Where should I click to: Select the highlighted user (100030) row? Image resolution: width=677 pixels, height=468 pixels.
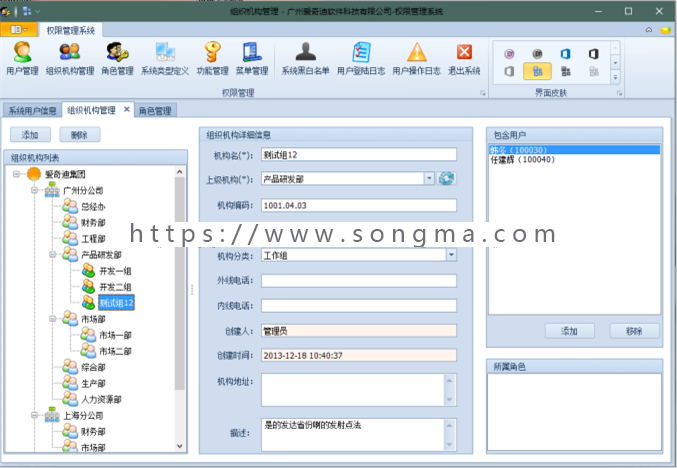coord(574,150)
